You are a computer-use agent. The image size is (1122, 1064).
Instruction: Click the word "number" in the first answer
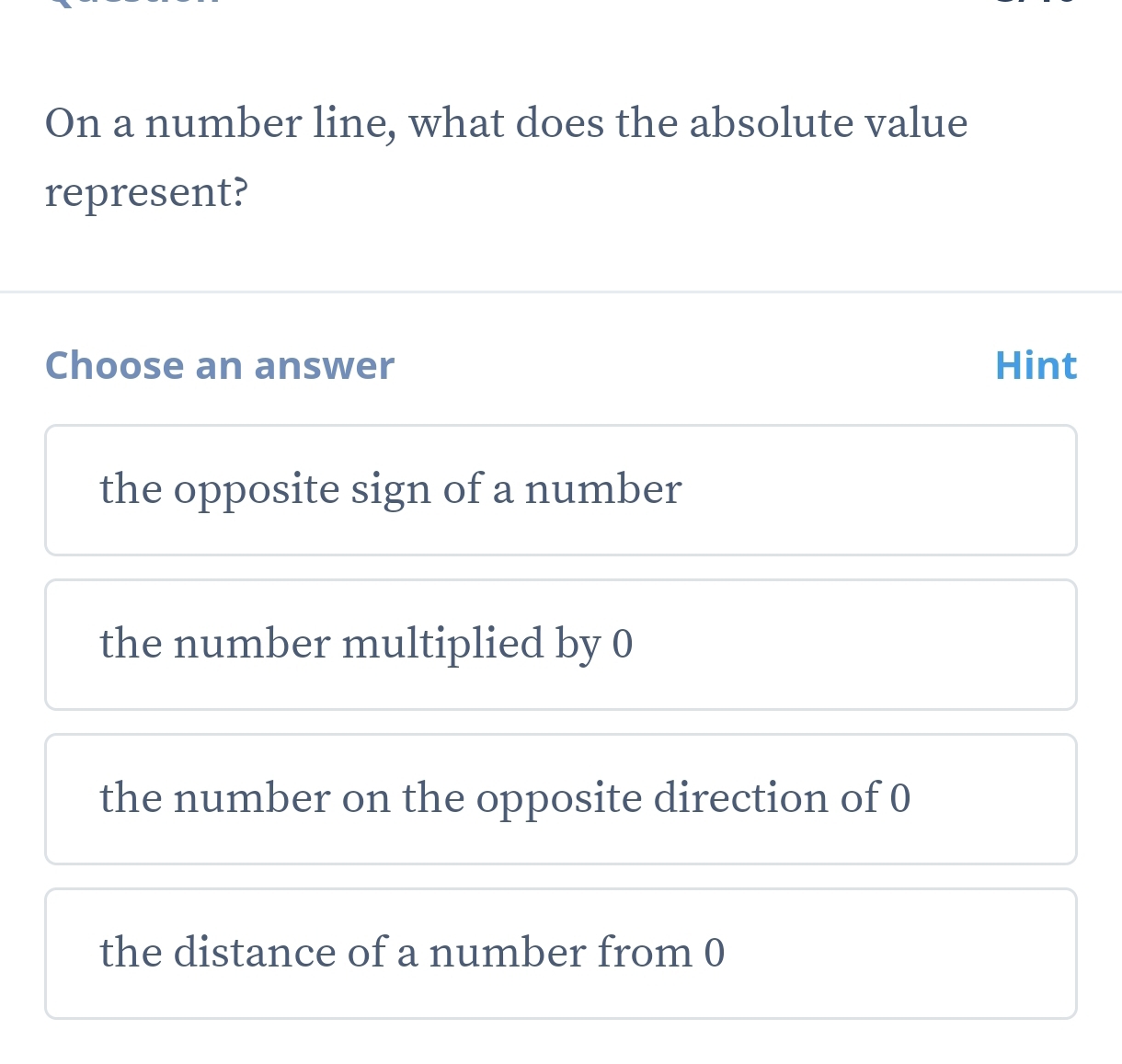point(603,489)
